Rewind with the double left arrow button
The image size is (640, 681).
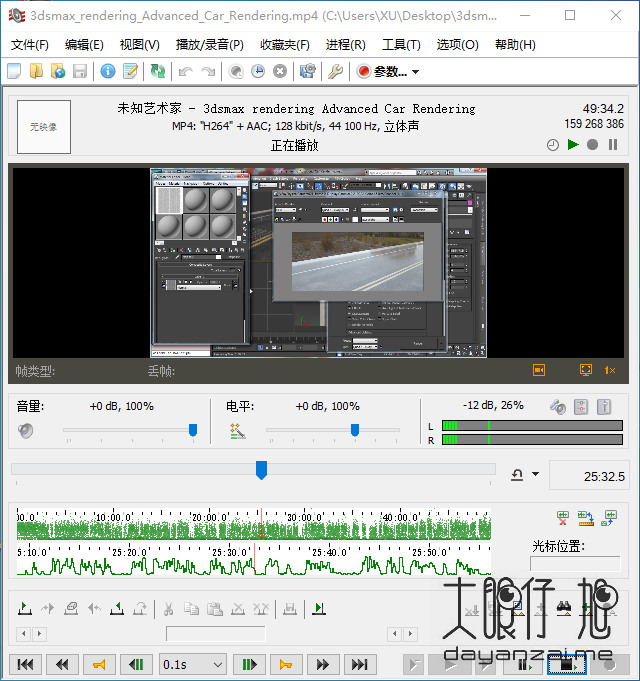tap(62, 664)
